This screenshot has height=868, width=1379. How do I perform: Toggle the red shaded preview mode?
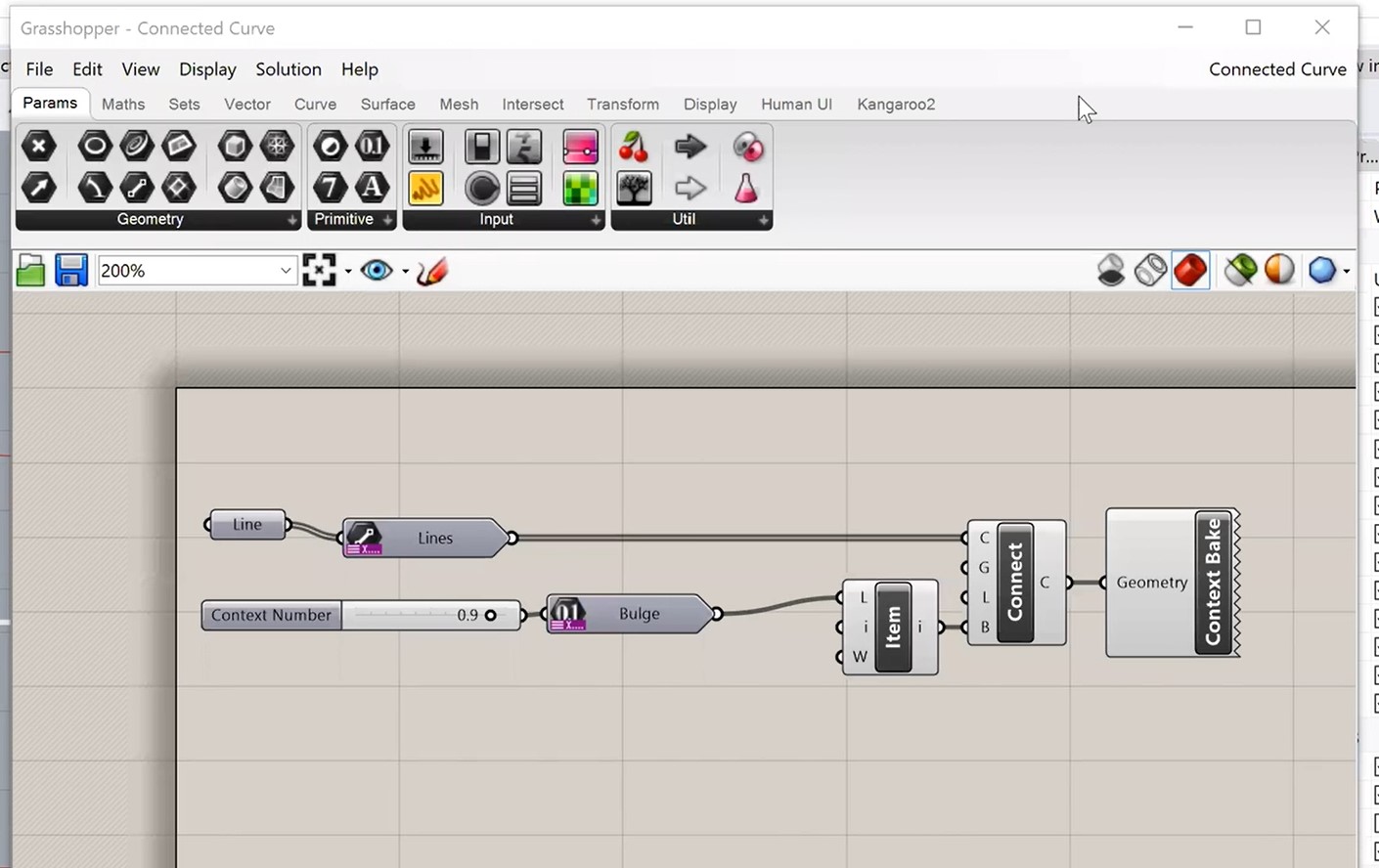click(x=1190, y=270)
